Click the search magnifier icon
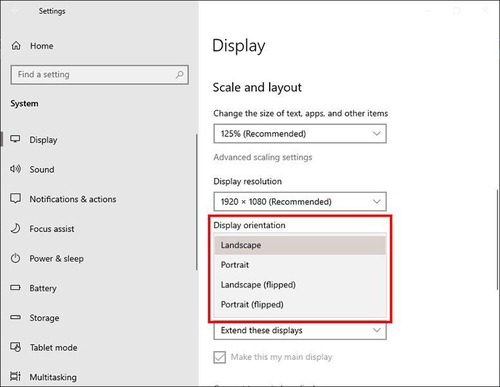 (180, 74)
